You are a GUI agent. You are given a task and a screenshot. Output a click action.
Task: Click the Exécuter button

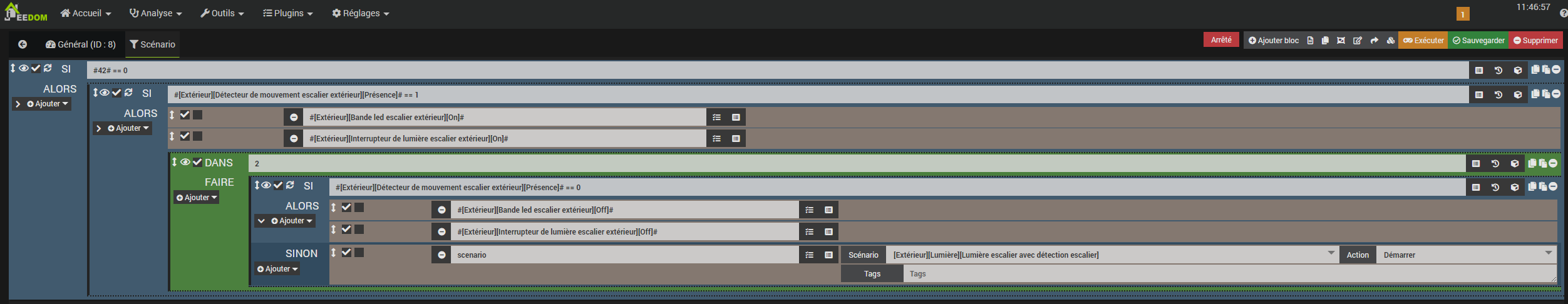(1423, 41)
